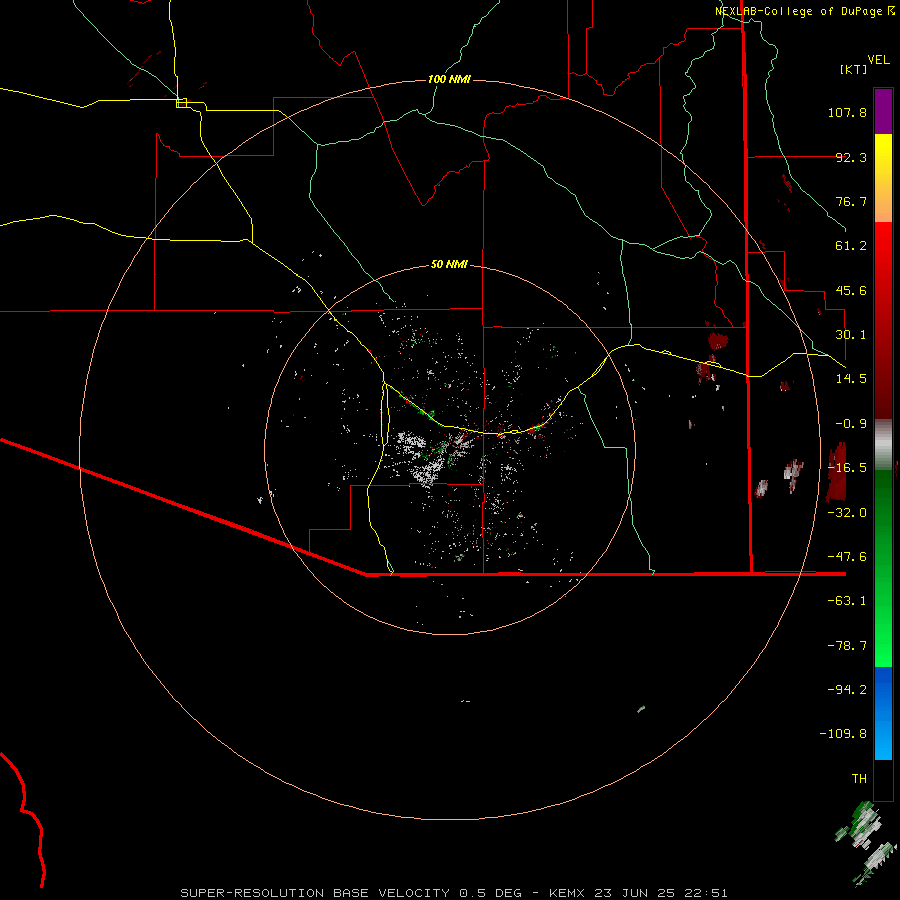Viewport: 900px width, 900px height.
Task: Click the -94.2 velocity scale value
Action: pyautogui.click(x=847, y=690)
